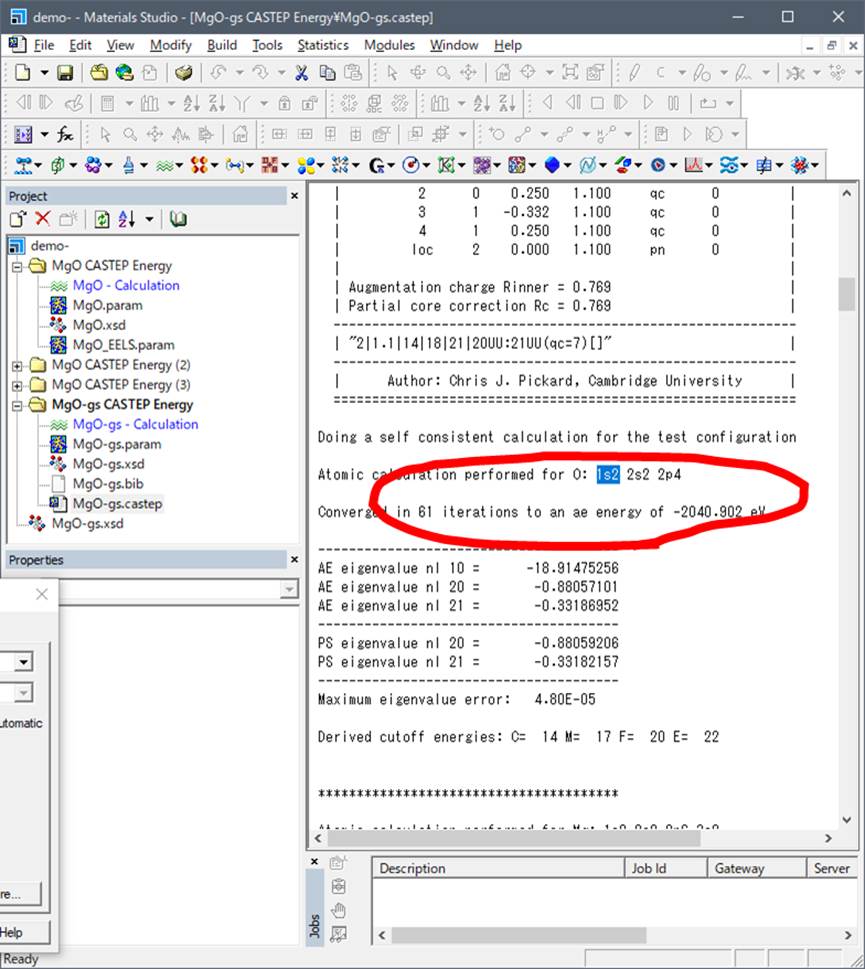Click the output view's horizontal scrollbar thumb
865x969 pixels.
coord(513,839)
